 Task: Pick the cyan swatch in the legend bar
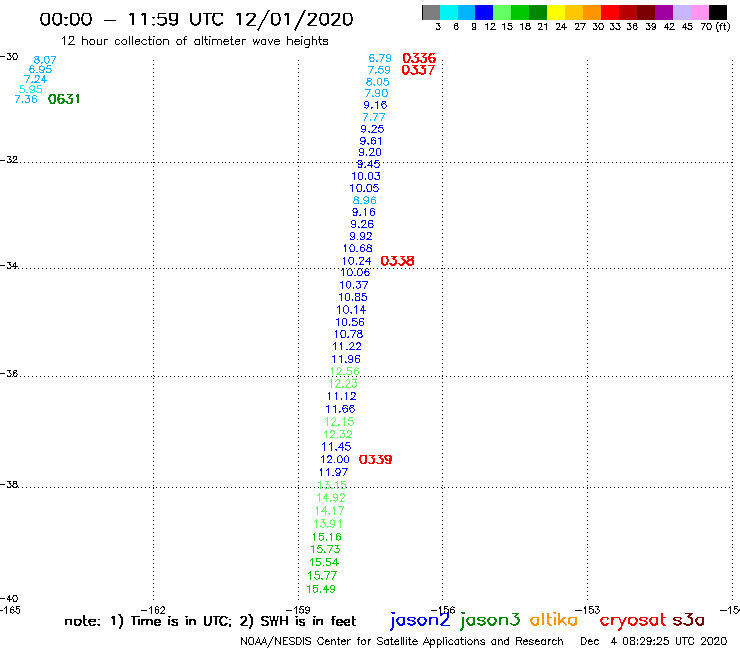click(x=449, y=12)
